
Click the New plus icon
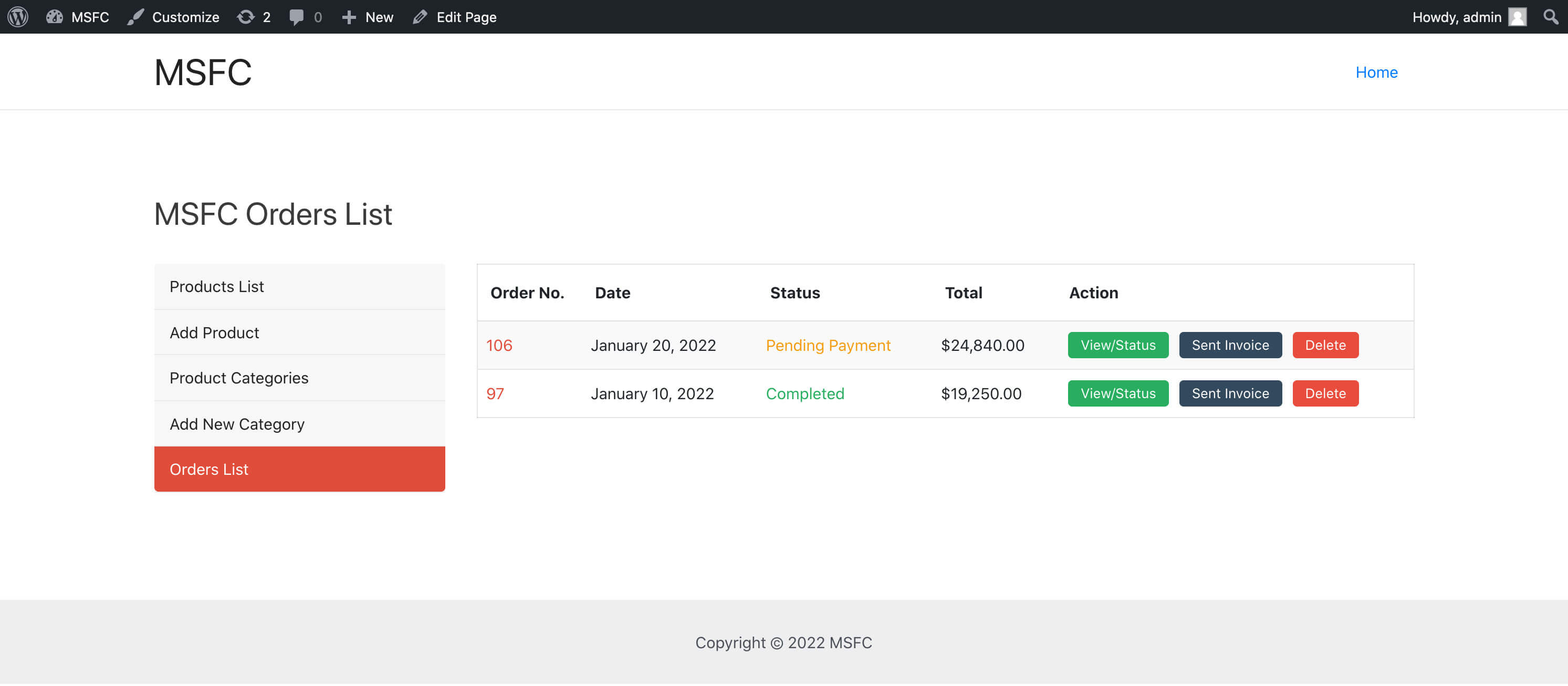pyautogui.click(x=349, y=16)
